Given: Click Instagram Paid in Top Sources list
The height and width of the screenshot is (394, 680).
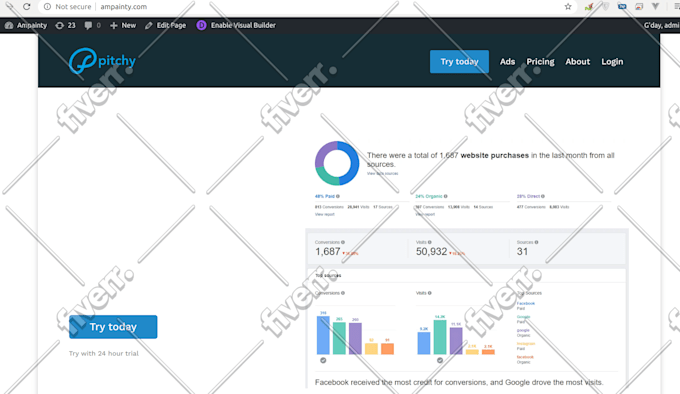Looking at the screenshot, I should tap(526, 346).
